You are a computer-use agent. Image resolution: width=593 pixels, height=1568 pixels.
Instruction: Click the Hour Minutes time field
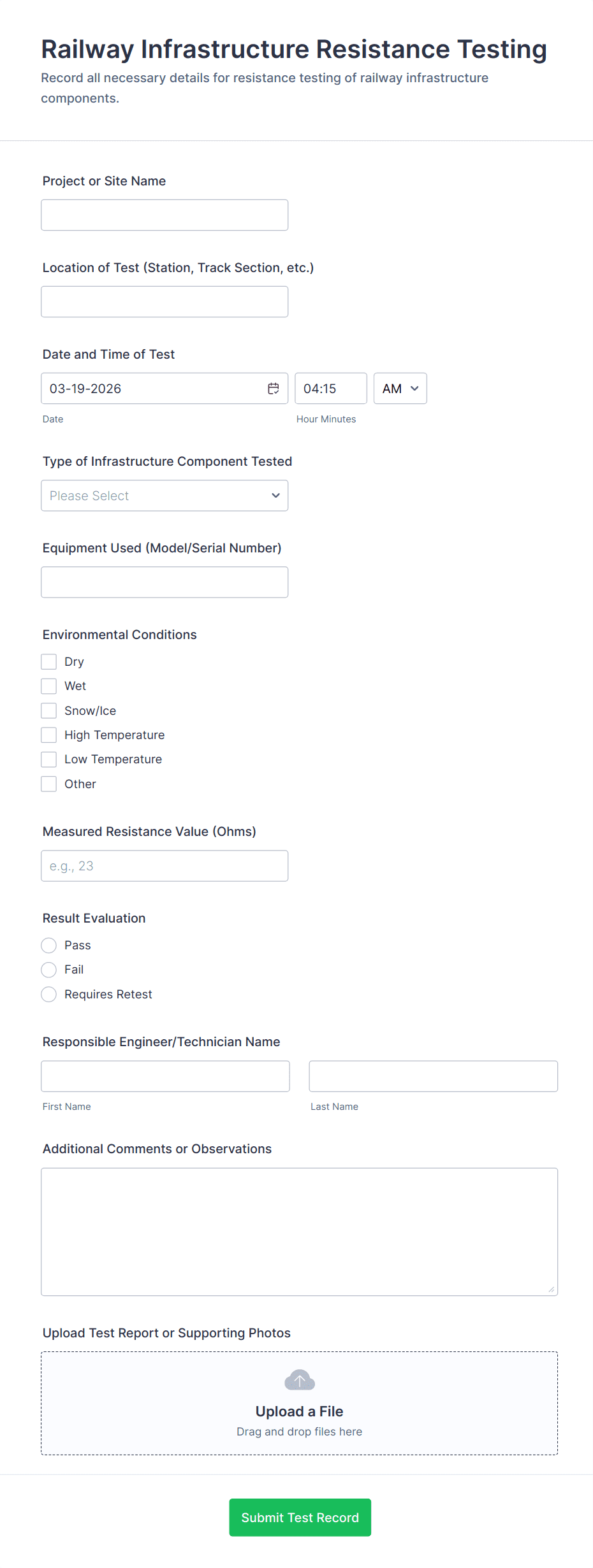click(330, 389)
